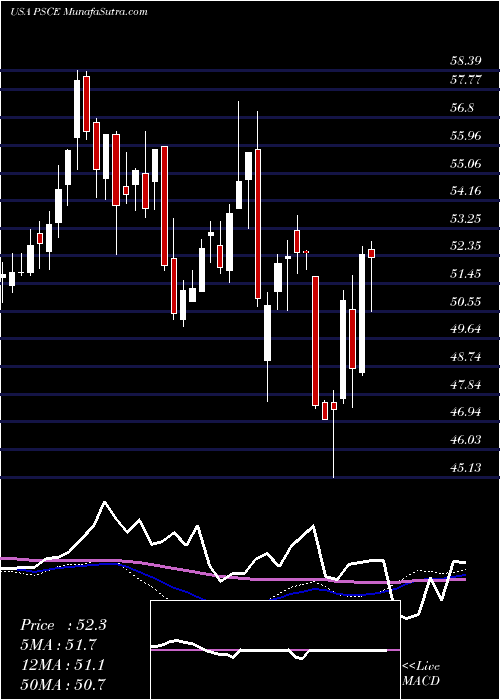This screenshot has width=500, height=700.
Task: Click the 54.16 price axis label
Action: pyautogui.click(x=466, y=192)
